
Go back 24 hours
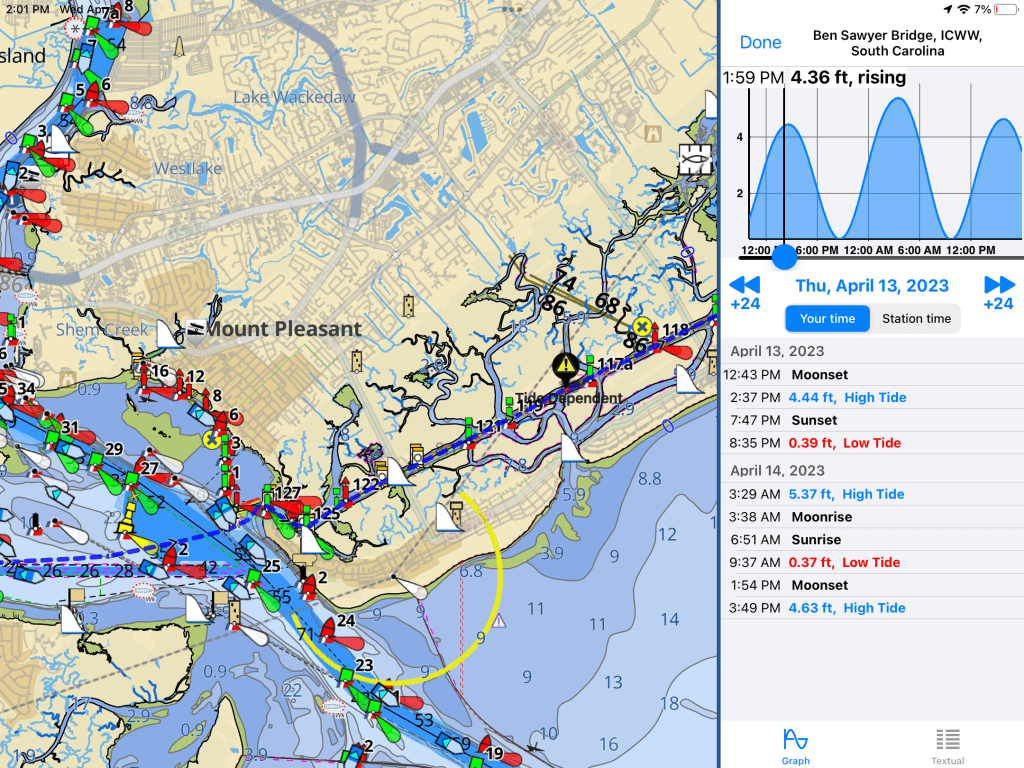(745, 293)
